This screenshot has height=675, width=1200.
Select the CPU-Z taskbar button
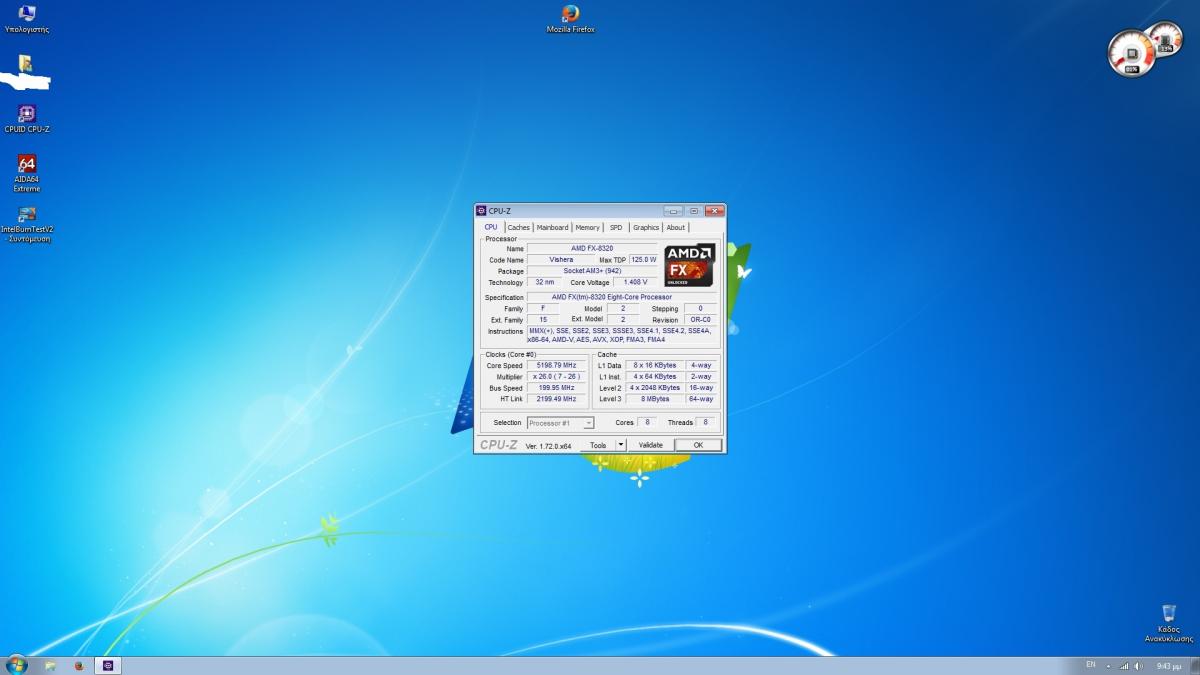coord(108,665)
